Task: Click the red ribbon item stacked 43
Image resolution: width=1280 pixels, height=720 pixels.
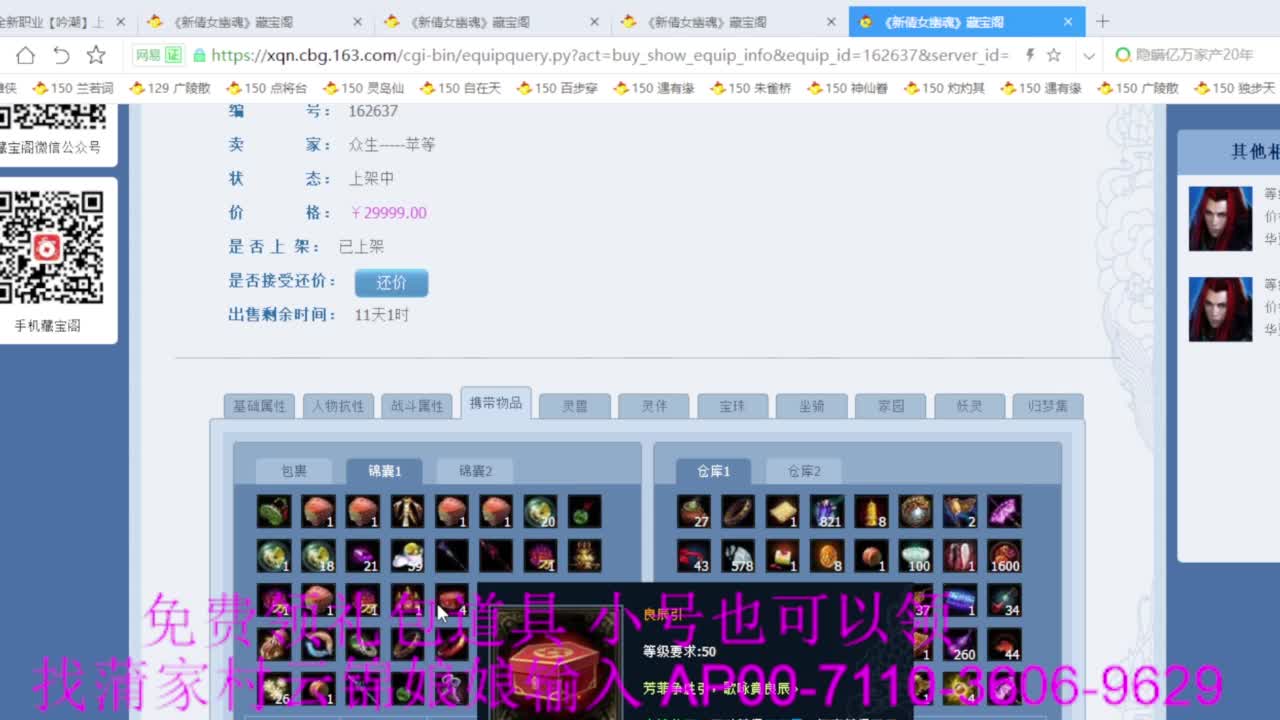Action: [x=694, y=555]
